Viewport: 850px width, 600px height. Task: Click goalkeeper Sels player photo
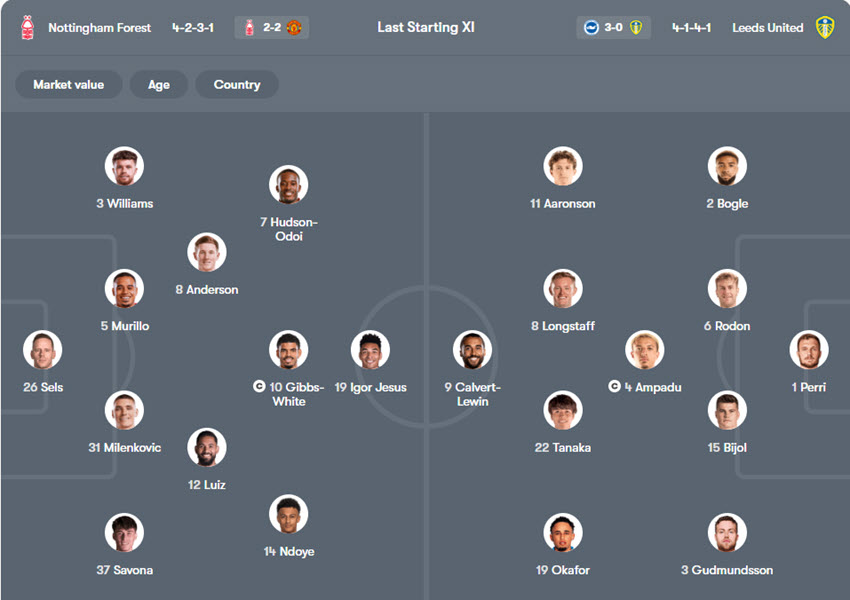click(x=43, y=350)
